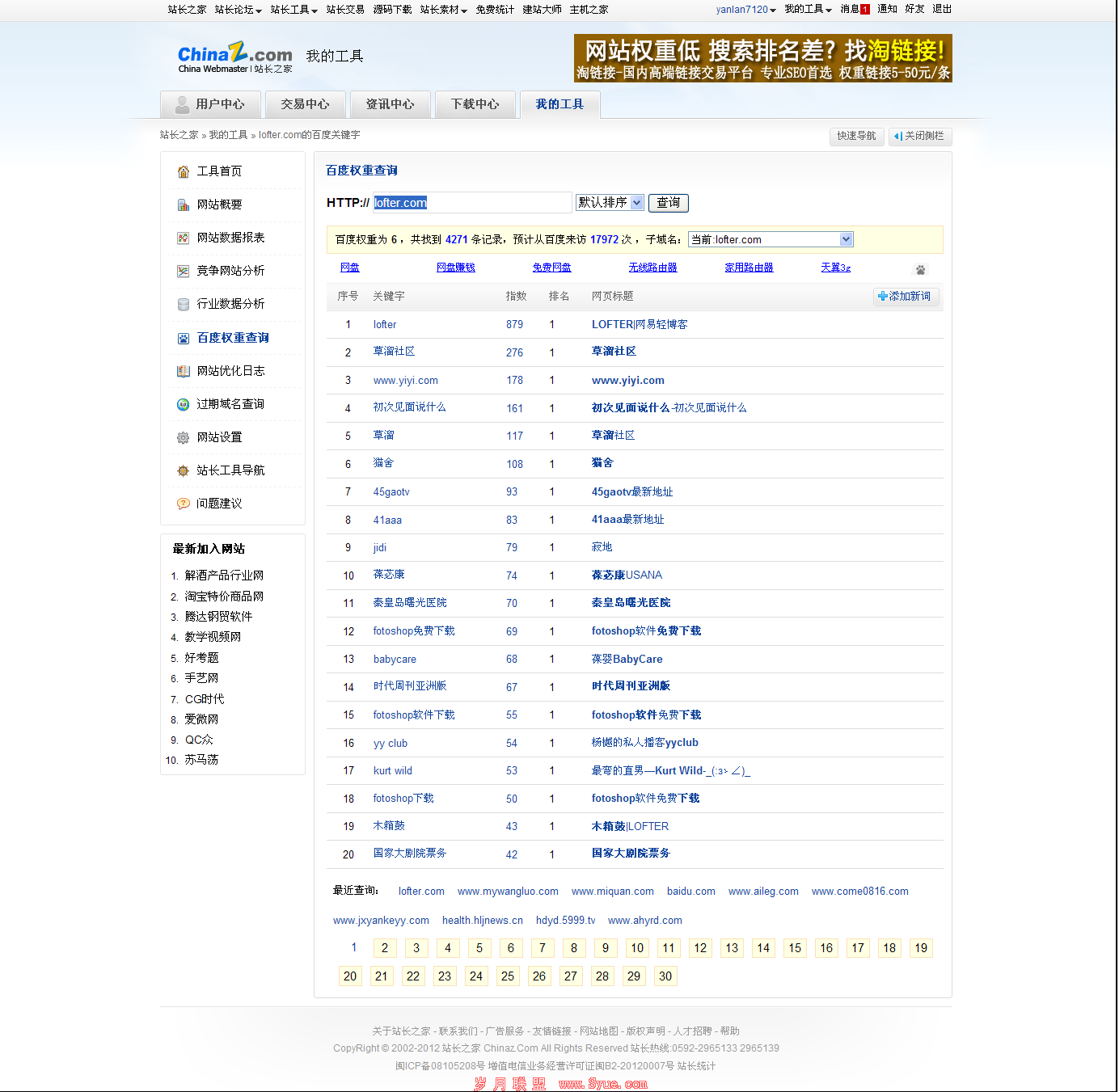Click the 网站数据报表 icon
Image resolution: width=1119 pixels, height=1092 pixels.
coord(184,238)
